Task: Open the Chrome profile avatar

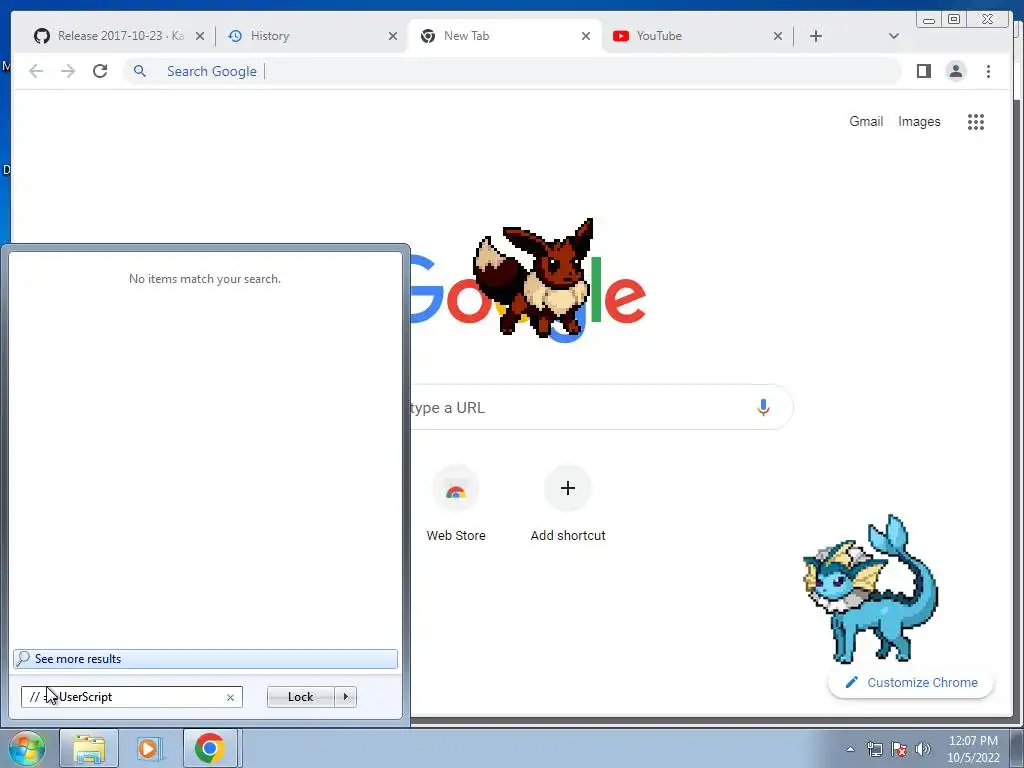Action: tap(955, 71)
